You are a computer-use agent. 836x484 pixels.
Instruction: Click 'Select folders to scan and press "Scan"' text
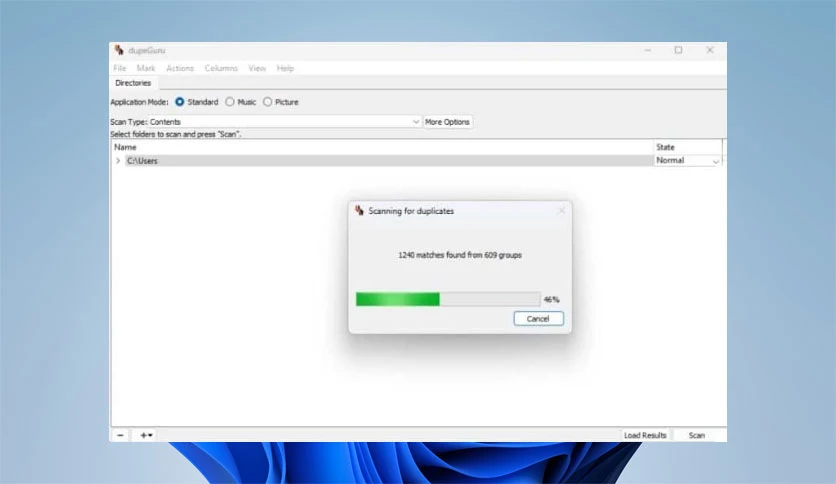coord(175,134)
